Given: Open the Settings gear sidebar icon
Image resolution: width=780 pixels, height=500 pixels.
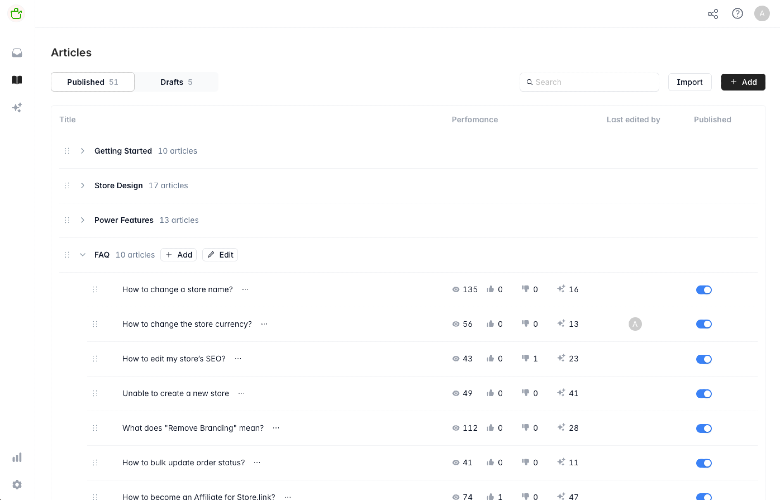Looking at the screenshot, I should tap(17, 485).
